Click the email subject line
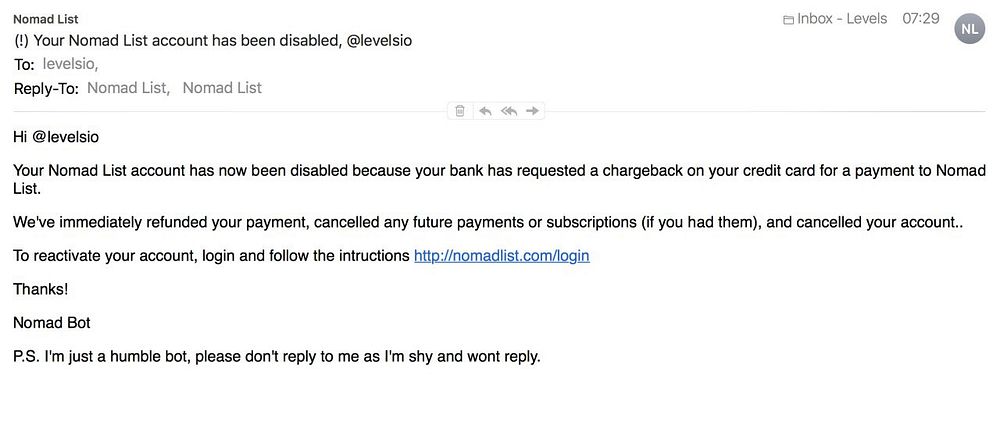 (x=213, y=41)
